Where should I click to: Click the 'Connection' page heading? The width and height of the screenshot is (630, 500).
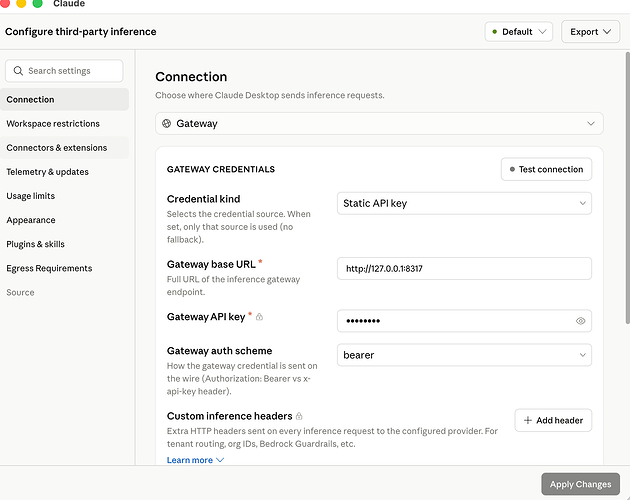tap(191, 77)
